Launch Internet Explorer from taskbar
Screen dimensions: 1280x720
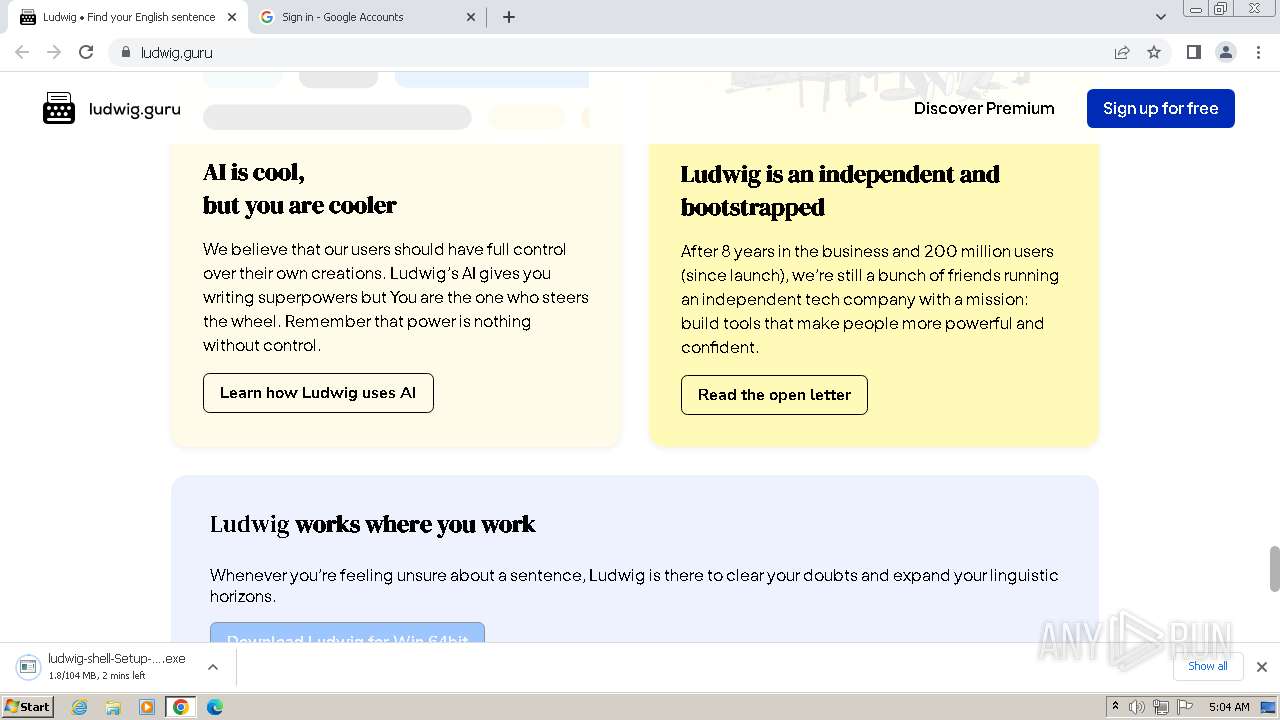(80, 707)
